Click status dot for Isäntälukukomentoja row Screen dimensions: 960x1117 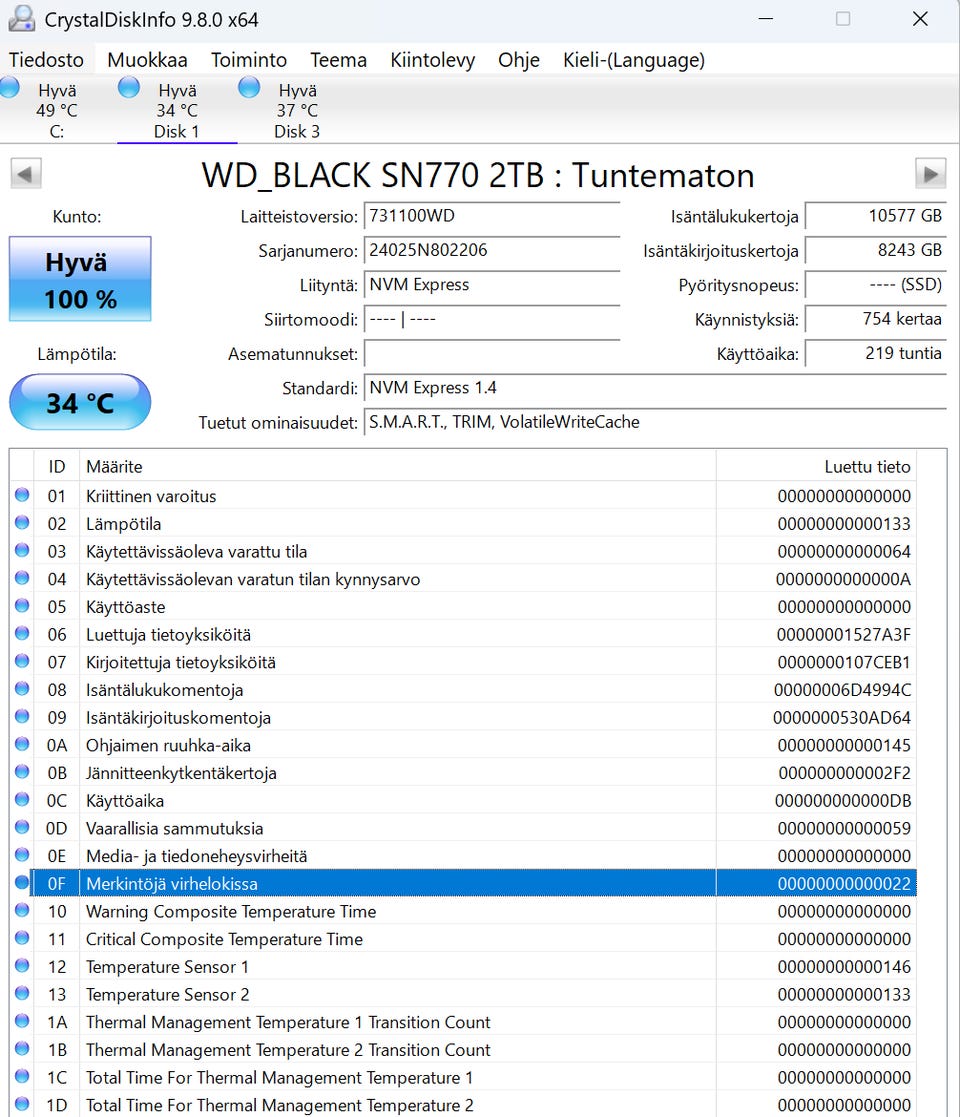coord(22,689)
